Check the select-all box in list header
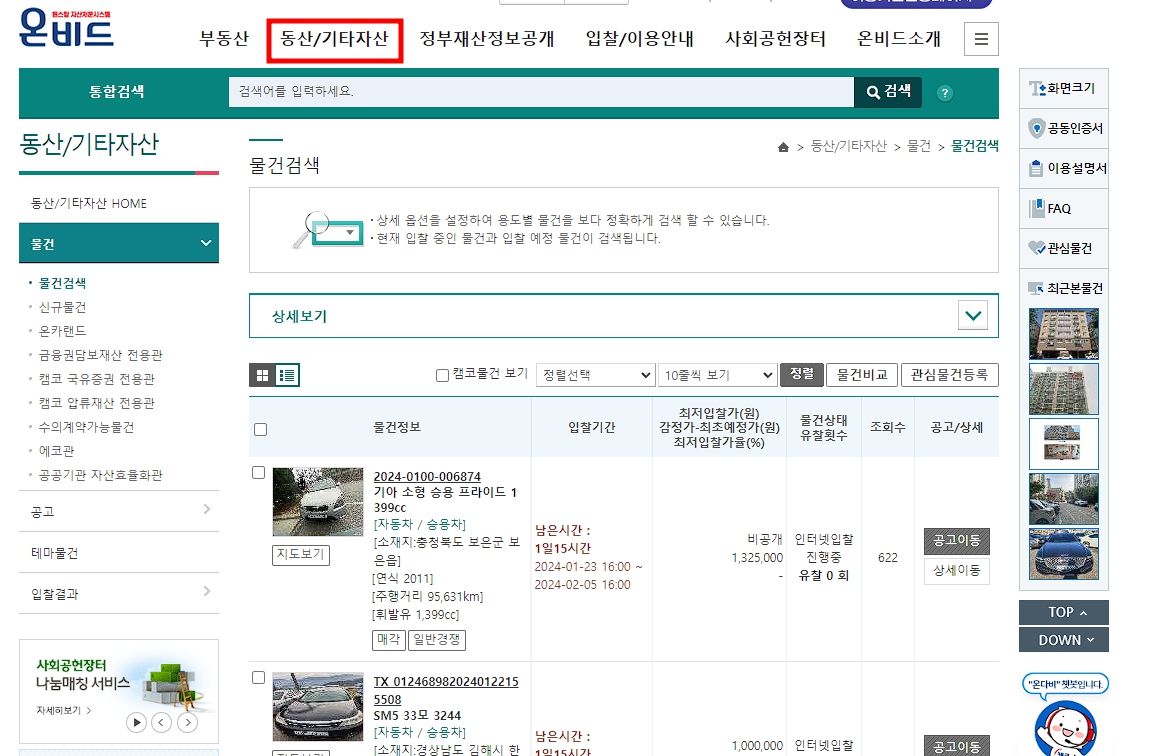Image resolution: width=1170 pixels, height=756 pixels. (x=260, y=429)
